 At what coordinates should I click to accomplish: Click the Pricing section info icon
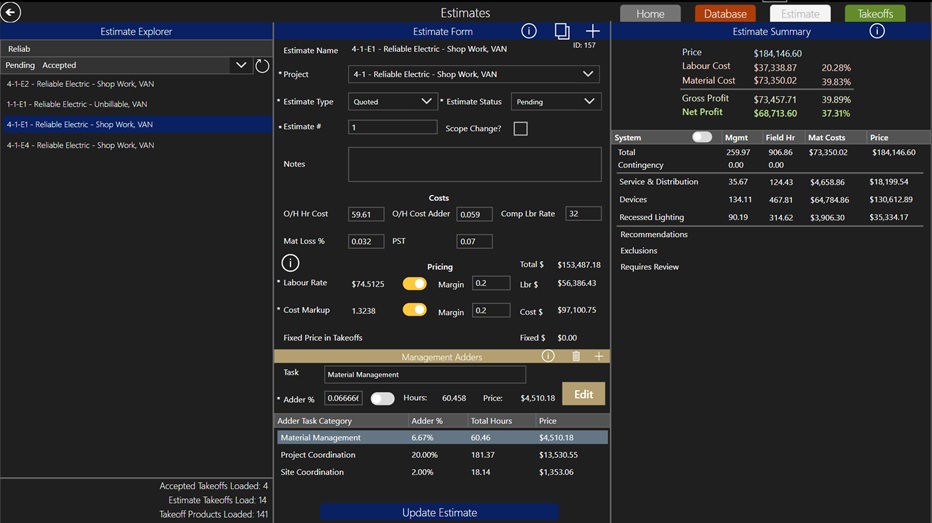(x=290, y=263)
